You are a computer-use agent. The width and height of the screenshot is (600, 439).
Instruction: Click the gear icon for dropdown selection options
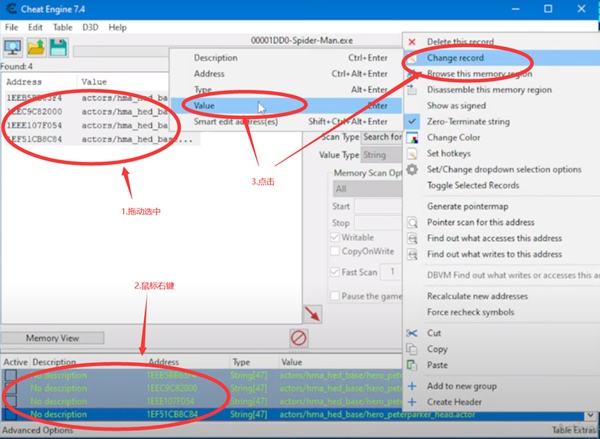[412, 170]
